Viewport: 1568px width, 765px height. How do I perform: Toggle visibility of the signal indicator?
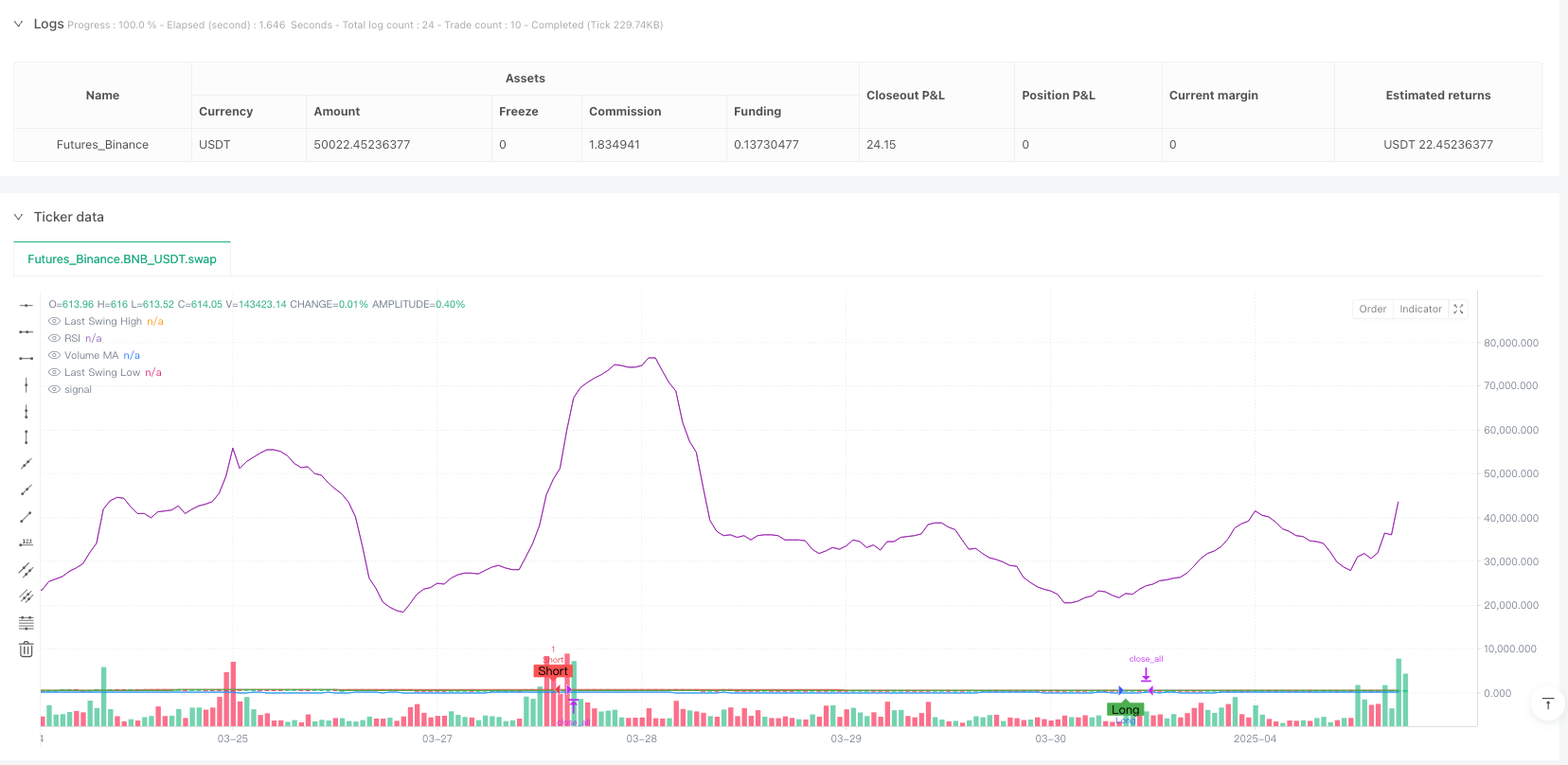point(54,390)
